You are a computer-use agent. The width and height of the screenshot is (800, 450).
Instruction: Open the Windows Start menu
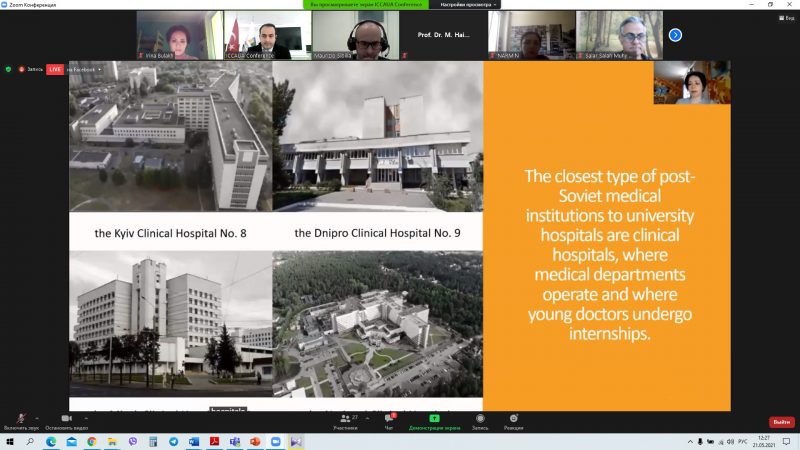10,441
